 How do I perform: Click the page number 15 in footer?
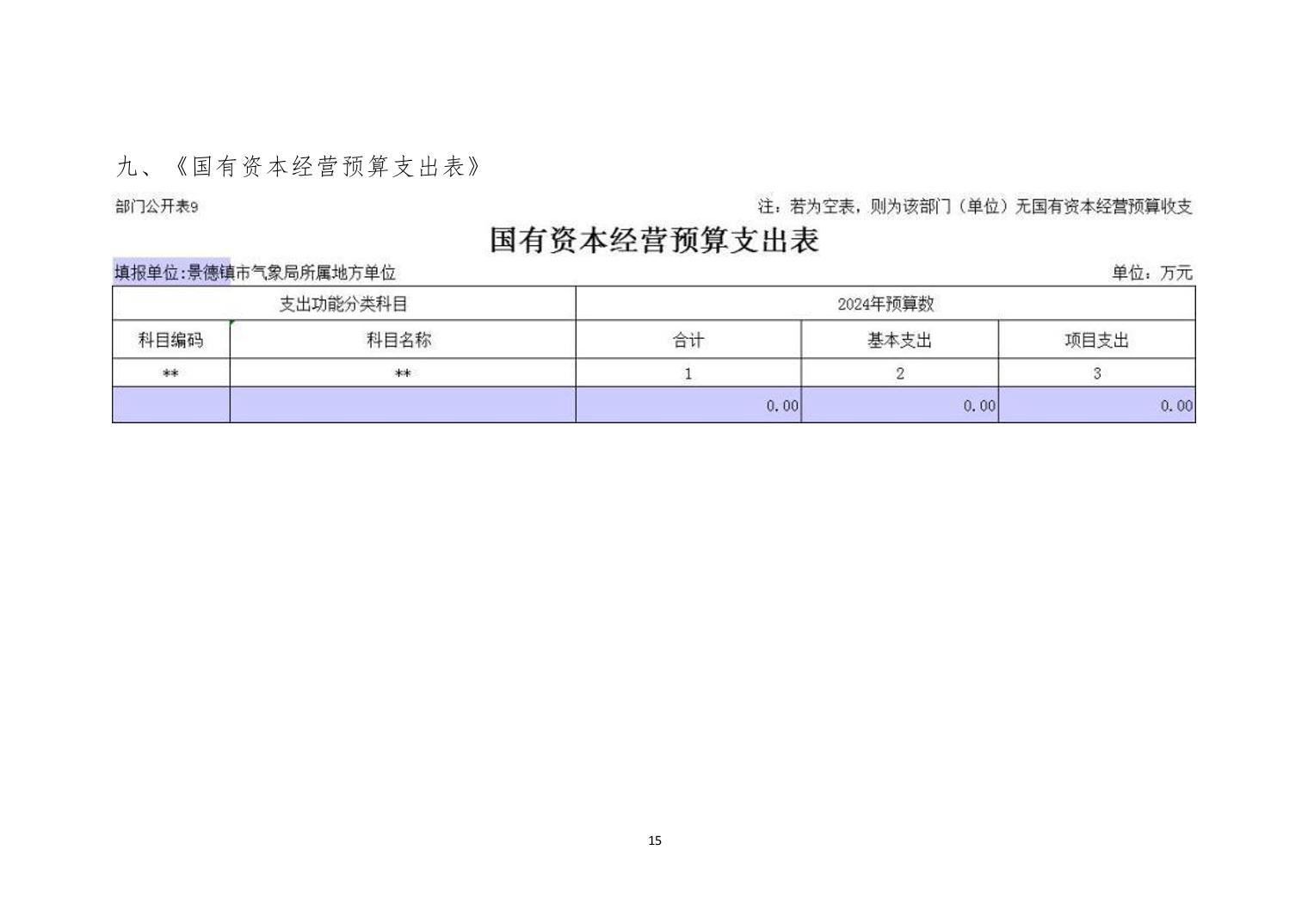point(654,841)
